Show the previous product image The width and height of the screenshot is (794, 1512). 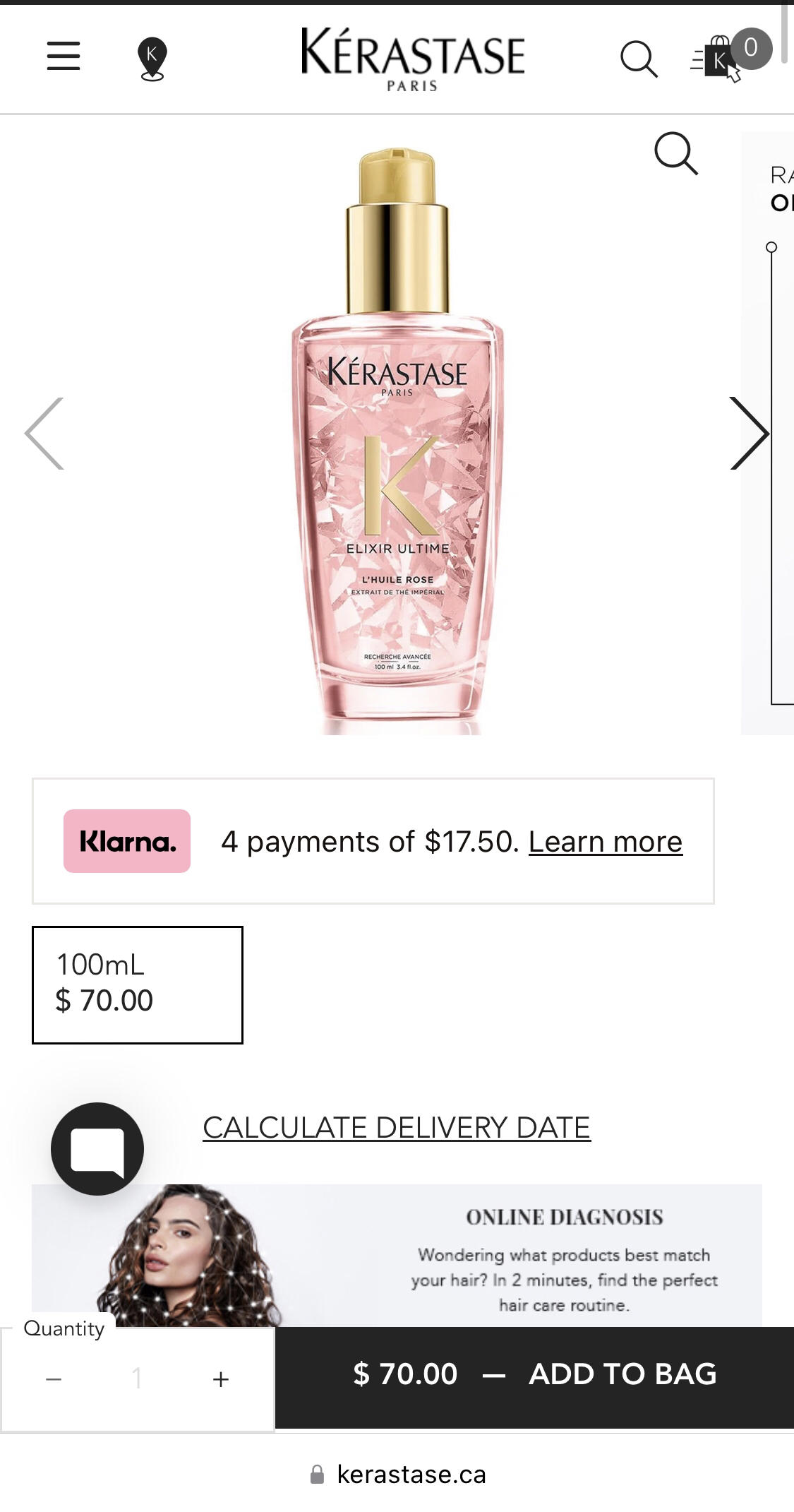click(45, 434)
